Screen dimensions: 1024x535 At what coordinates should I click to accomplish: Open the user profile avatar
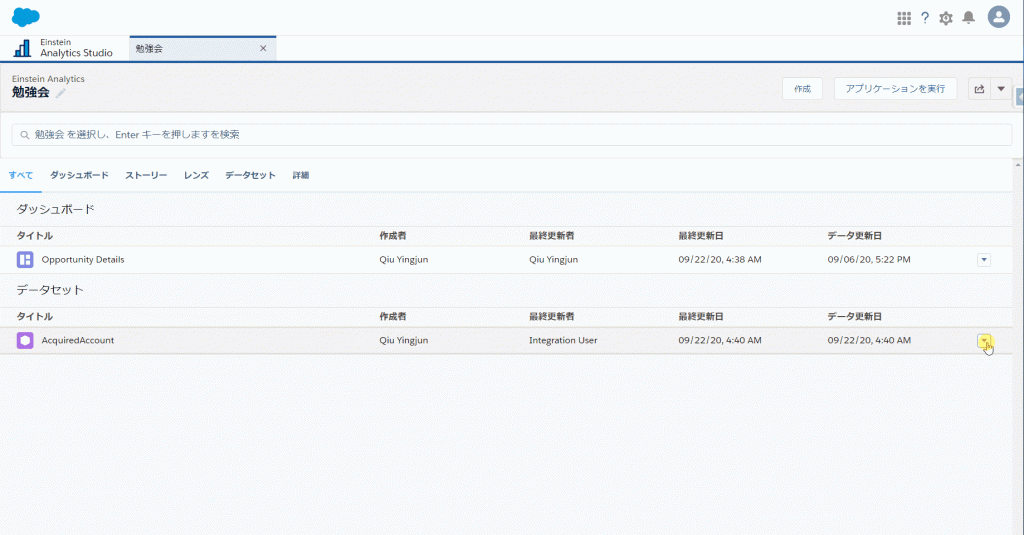998,17
